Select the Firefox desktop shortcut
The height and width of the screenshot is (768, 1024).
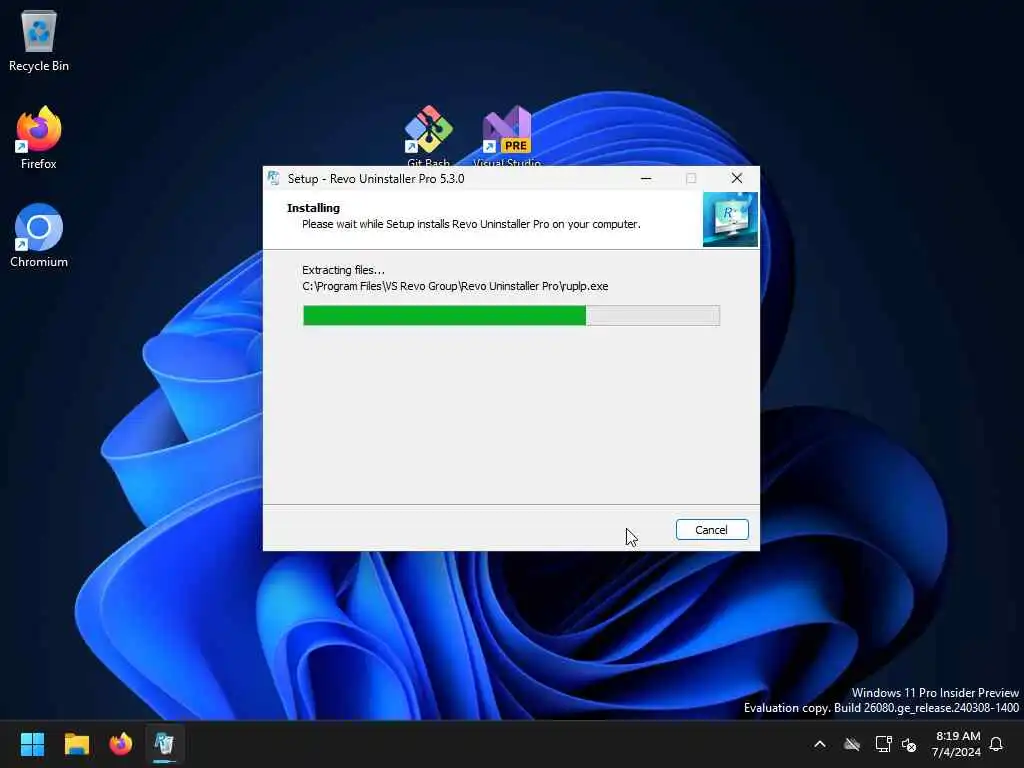click(x=39, y=138)
